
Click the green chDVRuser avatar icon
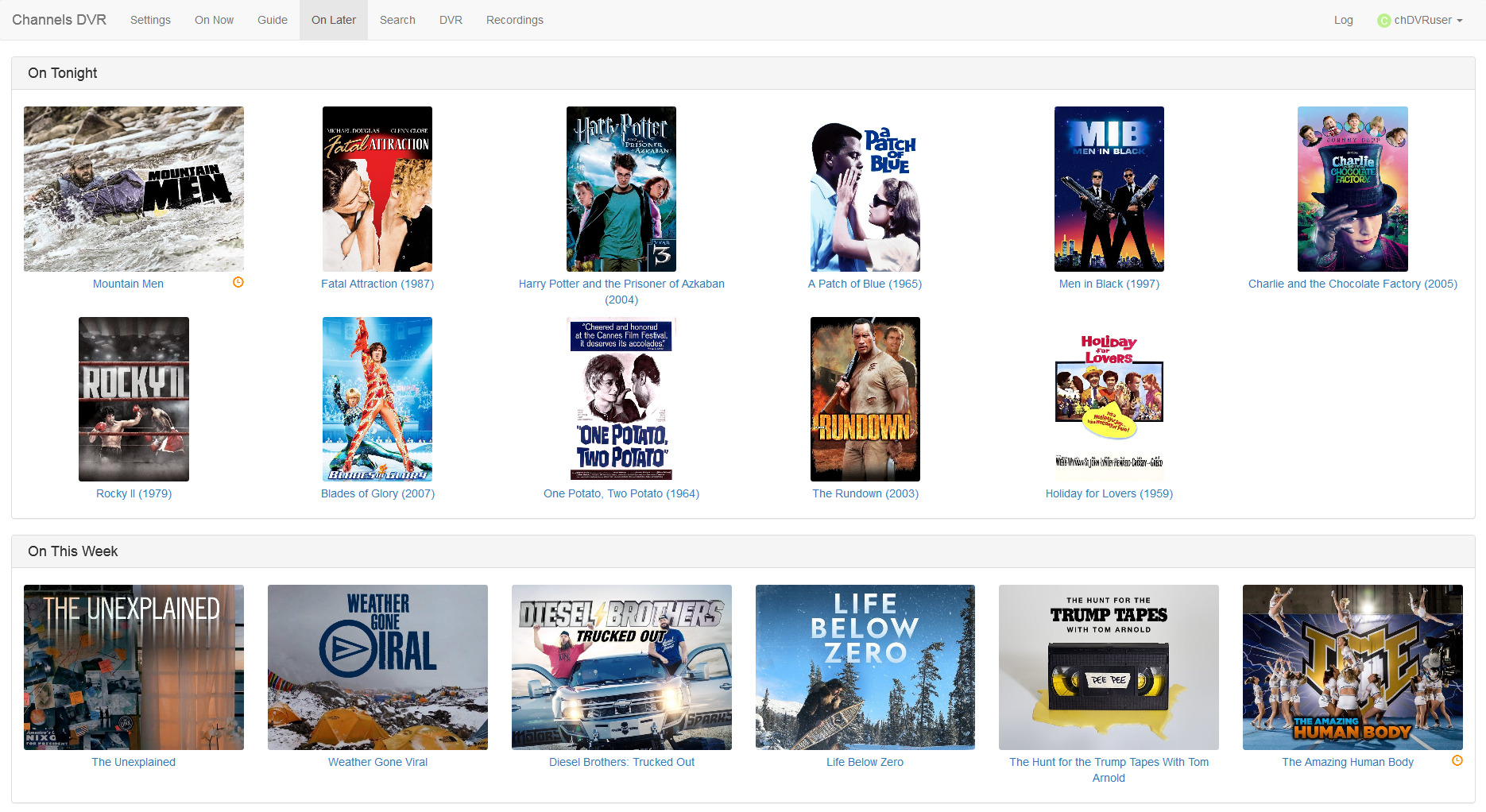1383,21
